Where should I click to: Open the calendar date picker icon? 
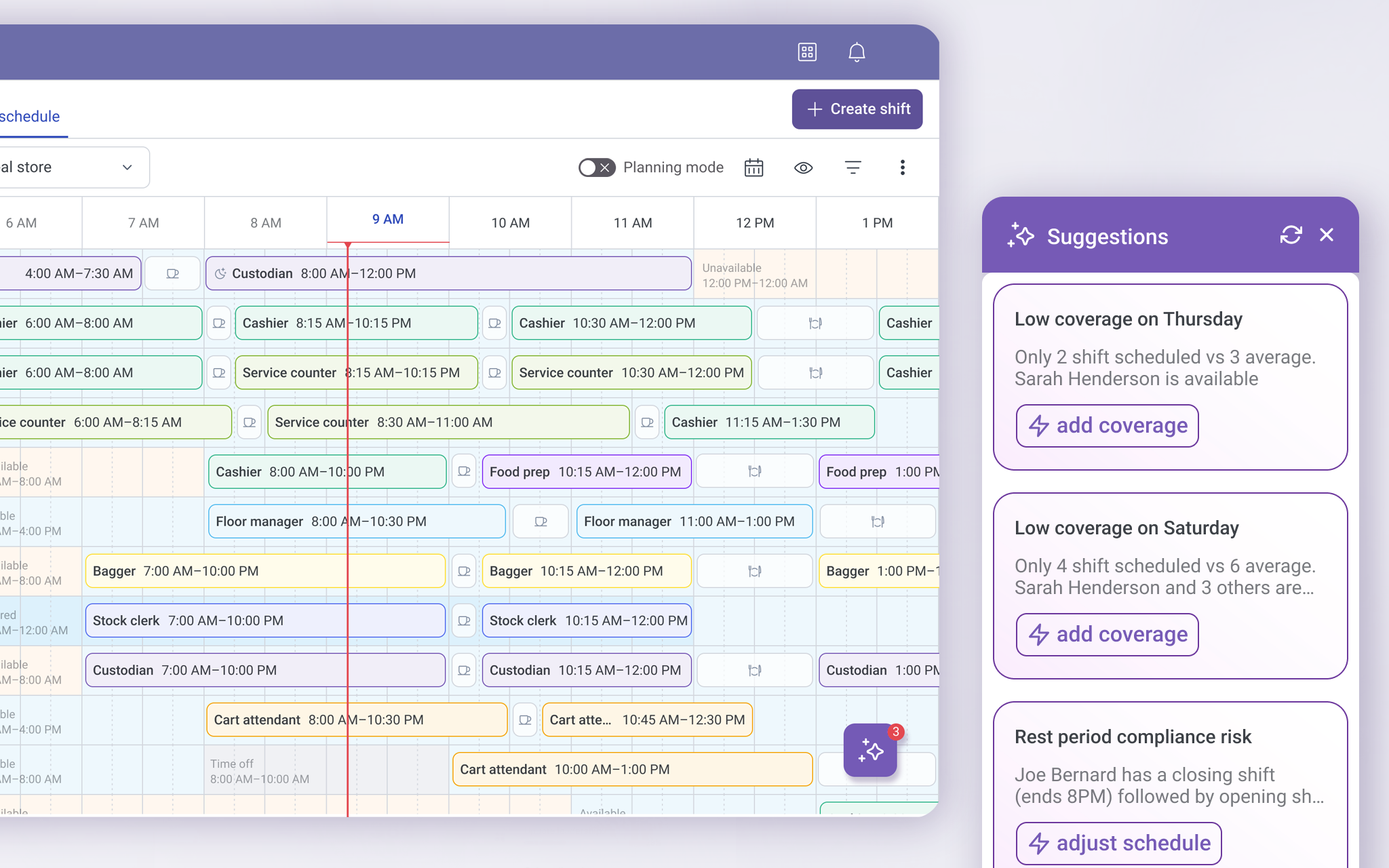(x=754, y=167)
